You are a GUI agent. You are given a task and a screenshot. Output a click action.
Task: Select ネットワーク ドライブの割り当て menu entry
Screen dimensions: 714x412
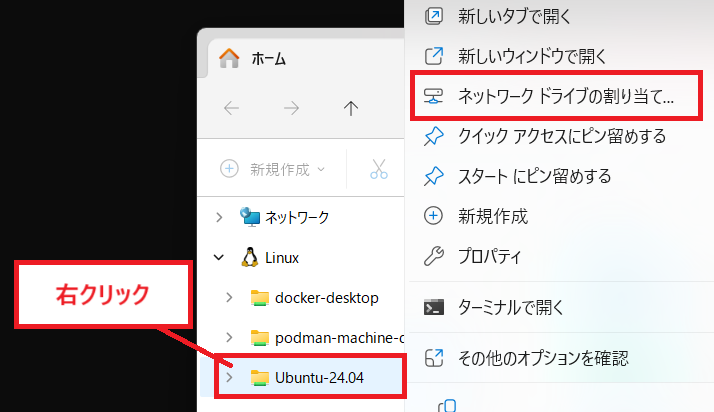(x=565, y=96)
